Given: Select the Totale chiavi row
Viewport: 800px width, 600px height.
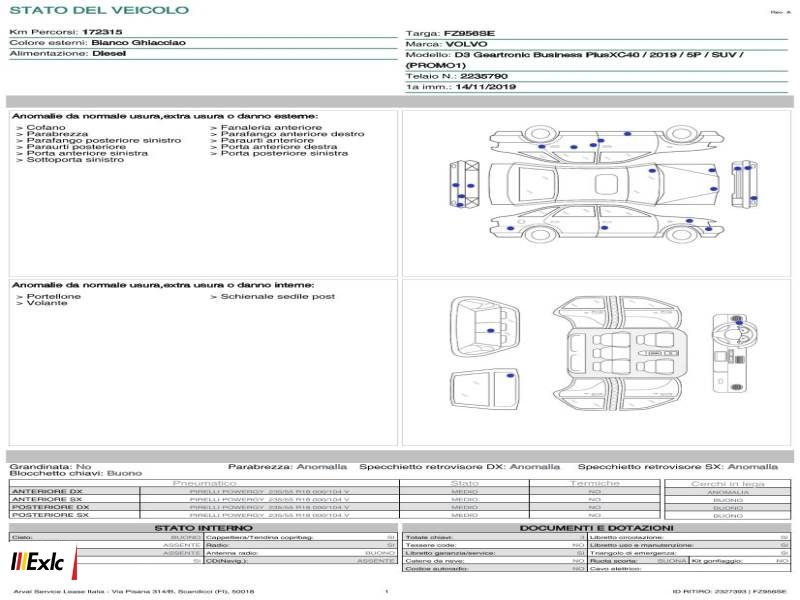Looking at the screenshot, I should point(495,537).
